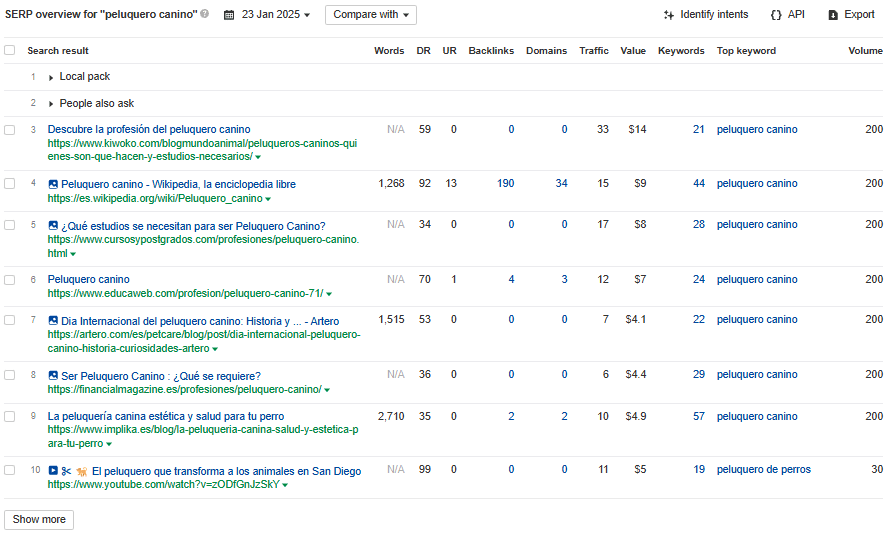Open the 'Descubre la profesión del peluquero canino' link
The image size is (886, 533).
click(149, 129)
